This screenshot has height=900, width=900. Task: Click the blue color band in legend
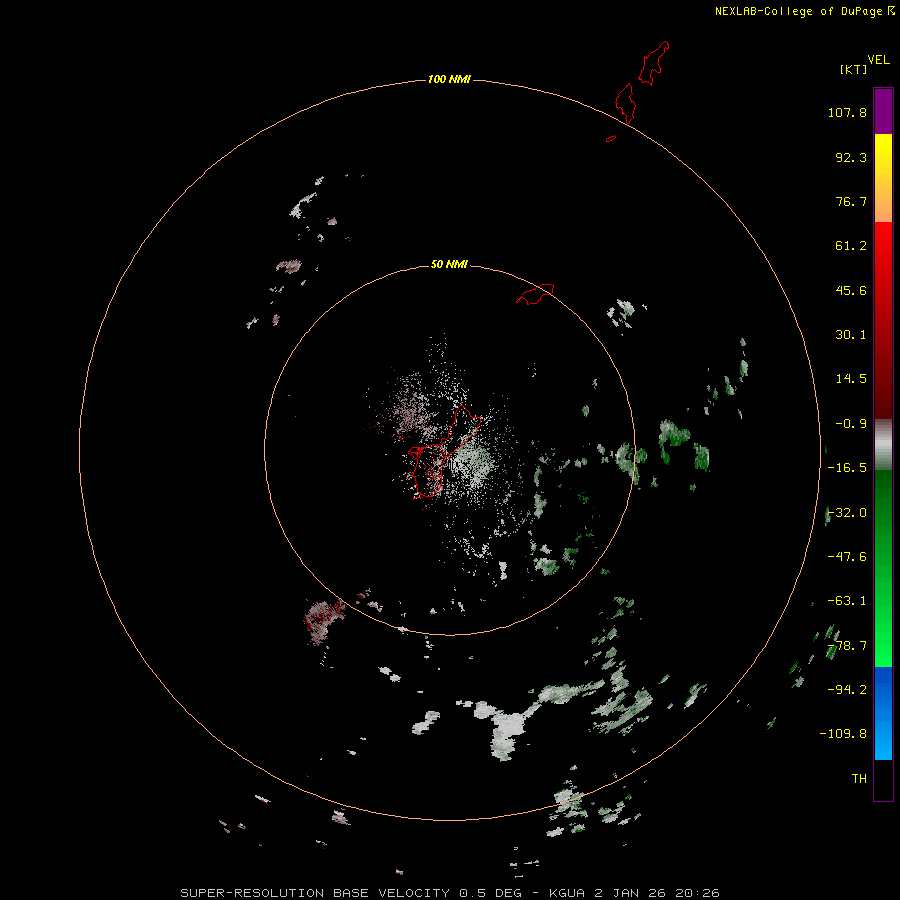[x=883, y=713]
